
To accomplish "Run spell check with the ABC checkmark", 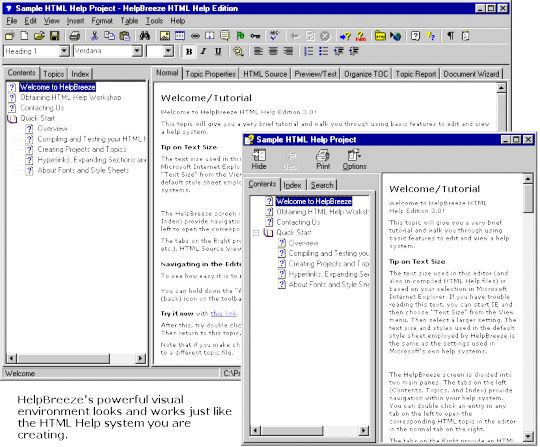I will [x=275, y=36].
